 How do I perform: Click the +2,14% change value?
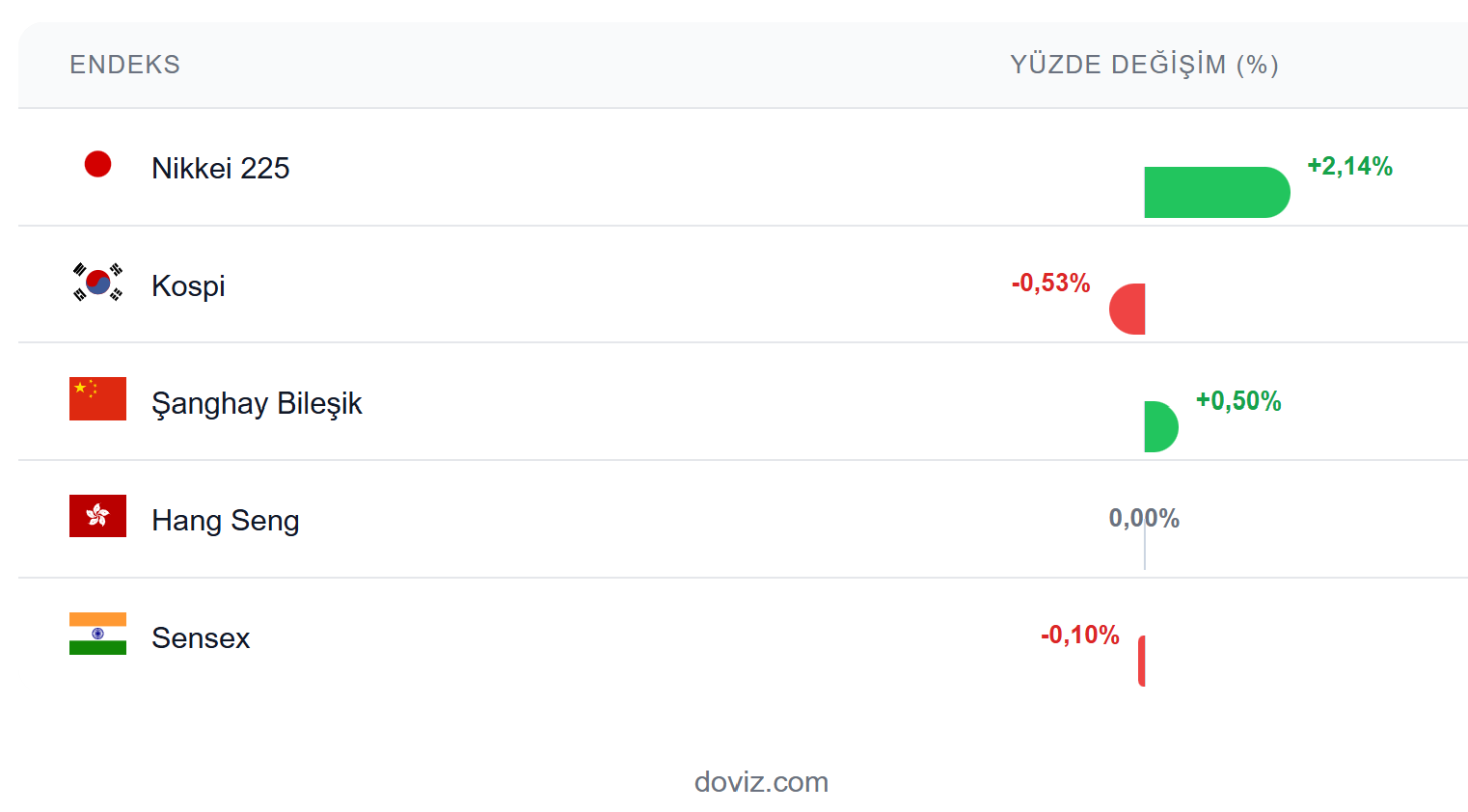[x=1349, y=167]
